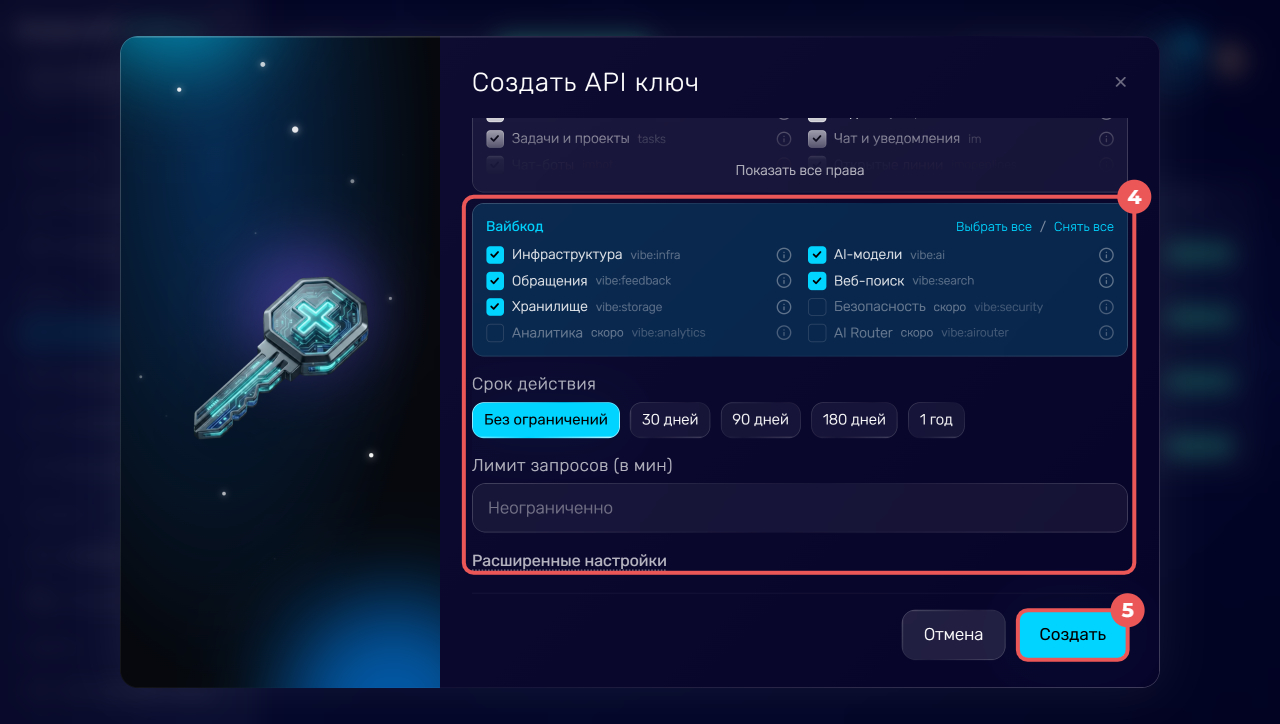
Task: Open info icon for Хранилище vibe:storage
Action: pyautogui.click(x=784, y=307)
